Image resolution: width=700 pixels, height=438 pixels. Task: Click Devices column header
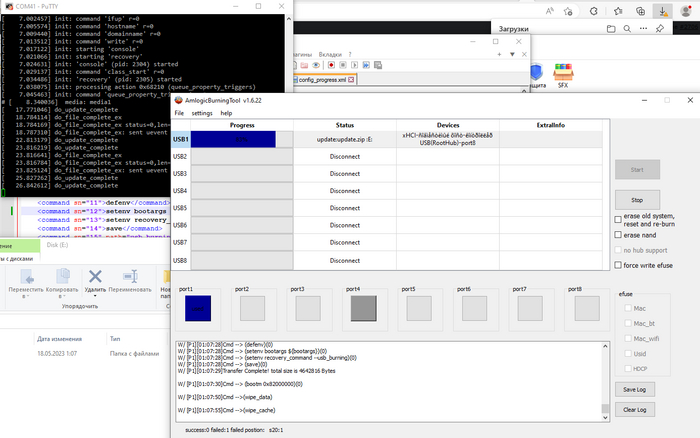448,125
